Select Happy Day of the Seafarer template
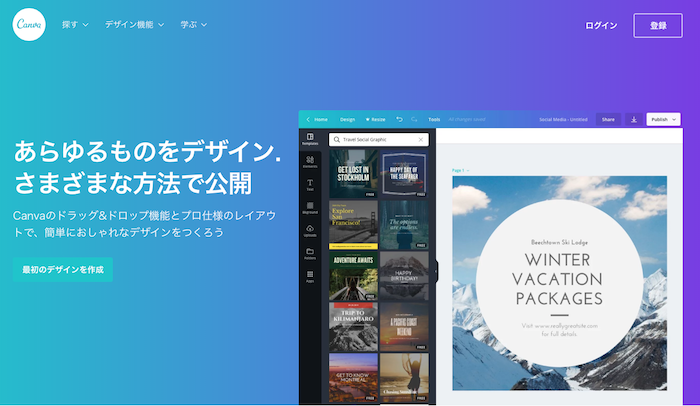700x406 pixels. click(404, 173)
